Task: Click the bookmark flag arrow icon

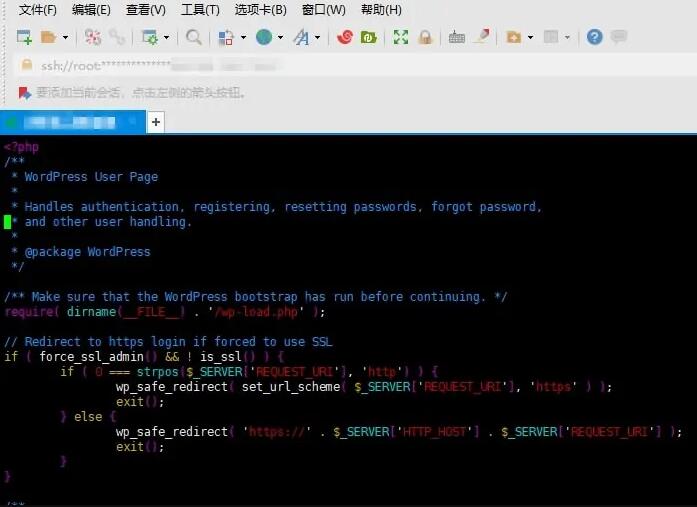Action: [x=24, y=93]
